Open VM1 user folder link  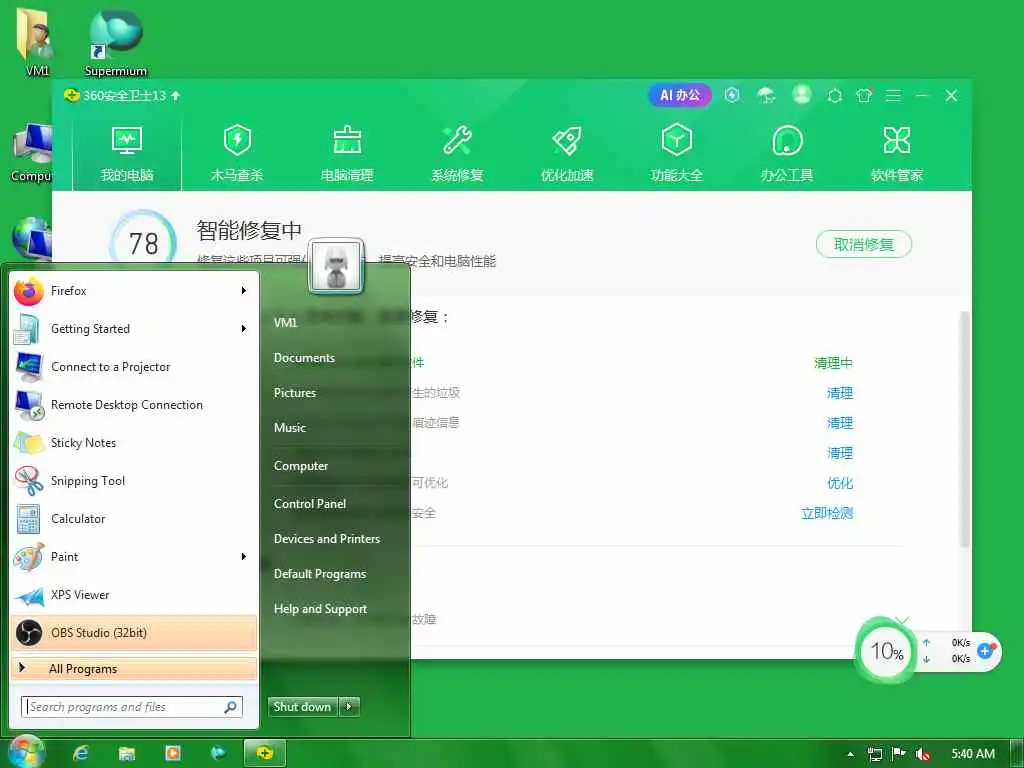click(x=285, y=323)
